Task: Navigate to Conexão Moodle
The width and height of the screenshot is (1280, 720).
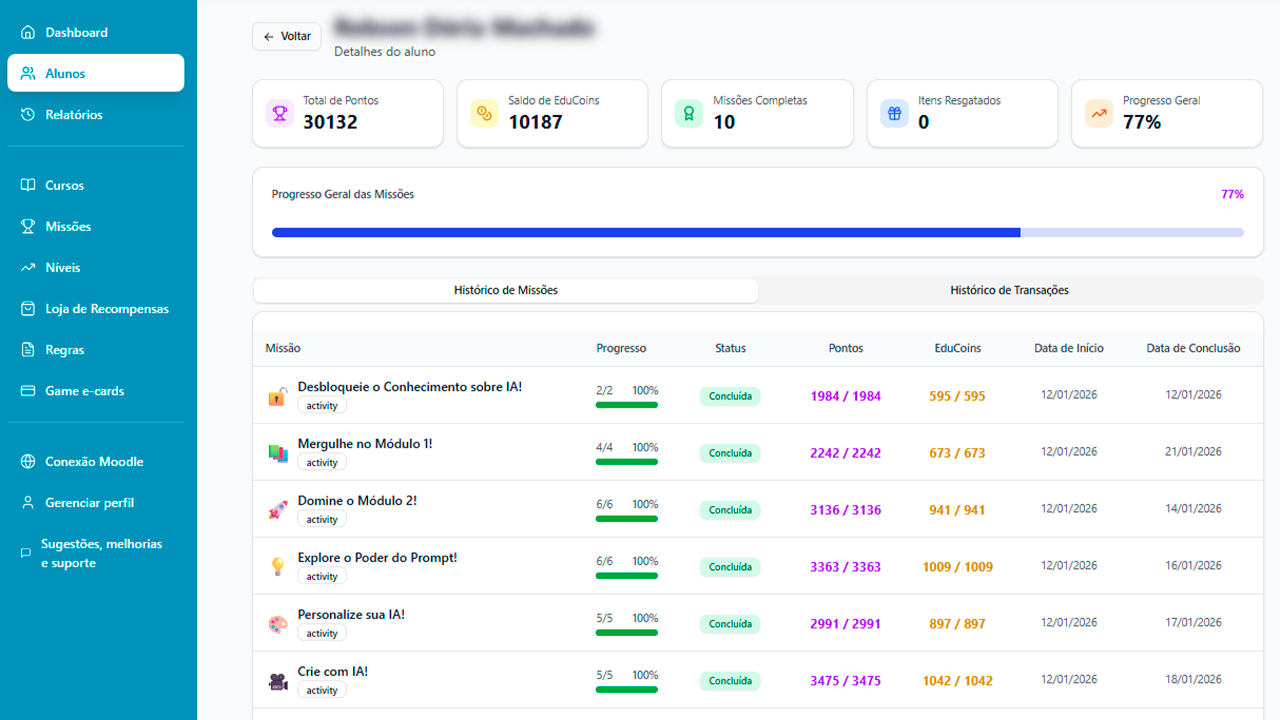Action: click(x=94, y=462)
